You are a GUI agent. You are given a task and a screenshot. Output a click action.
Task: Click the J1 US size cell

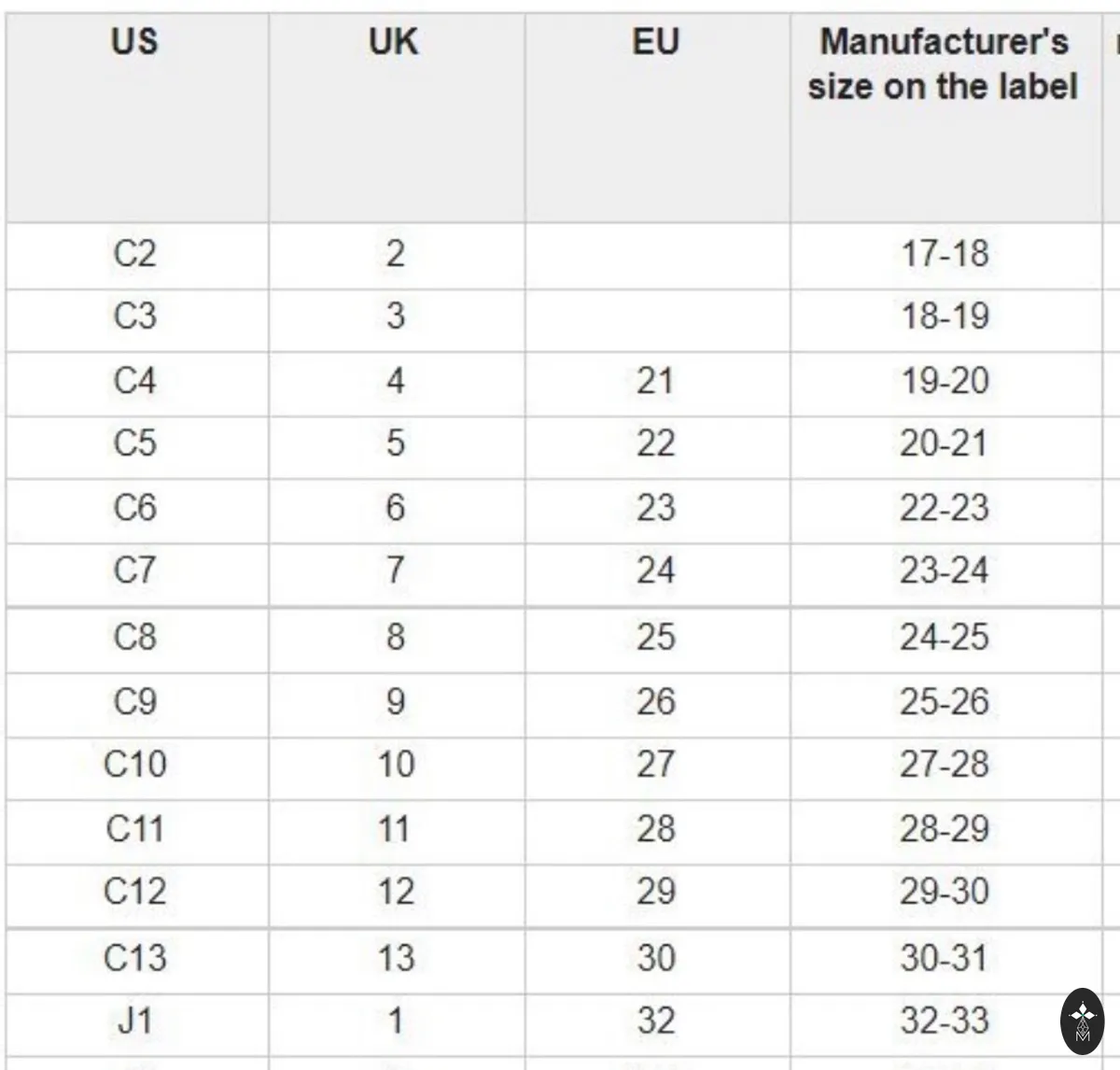(x=136, y=1024)
